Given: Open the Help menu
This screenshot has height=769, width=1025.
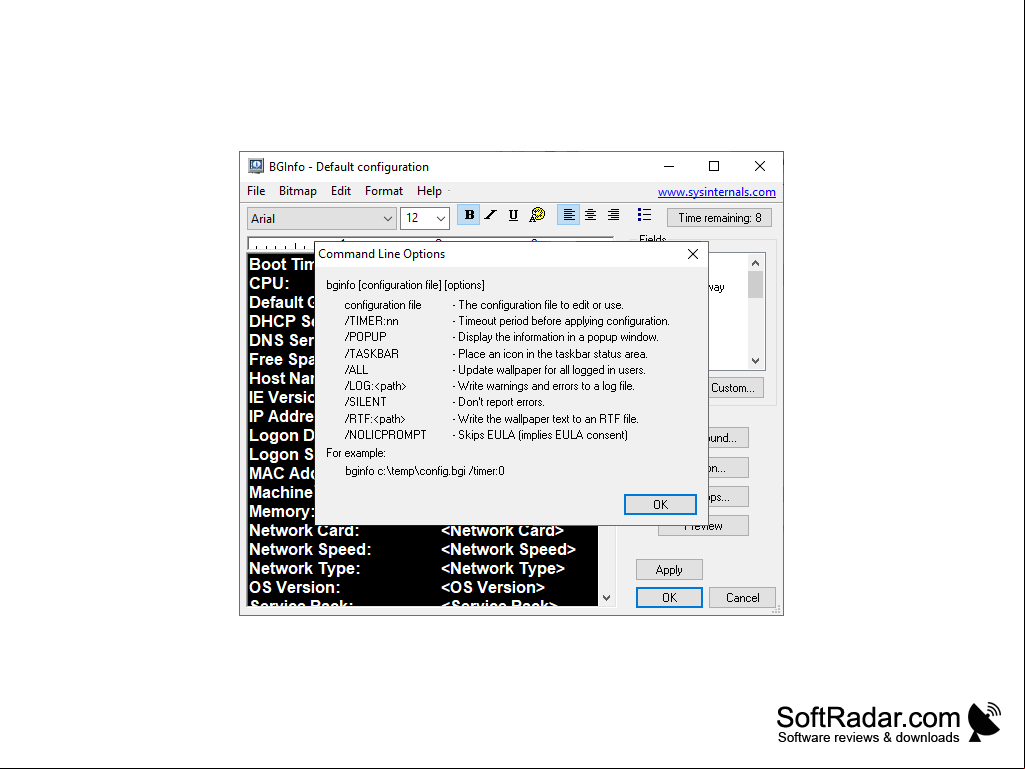Looking at the screenshot, I should pyautogui.click(x=429, y=191).
